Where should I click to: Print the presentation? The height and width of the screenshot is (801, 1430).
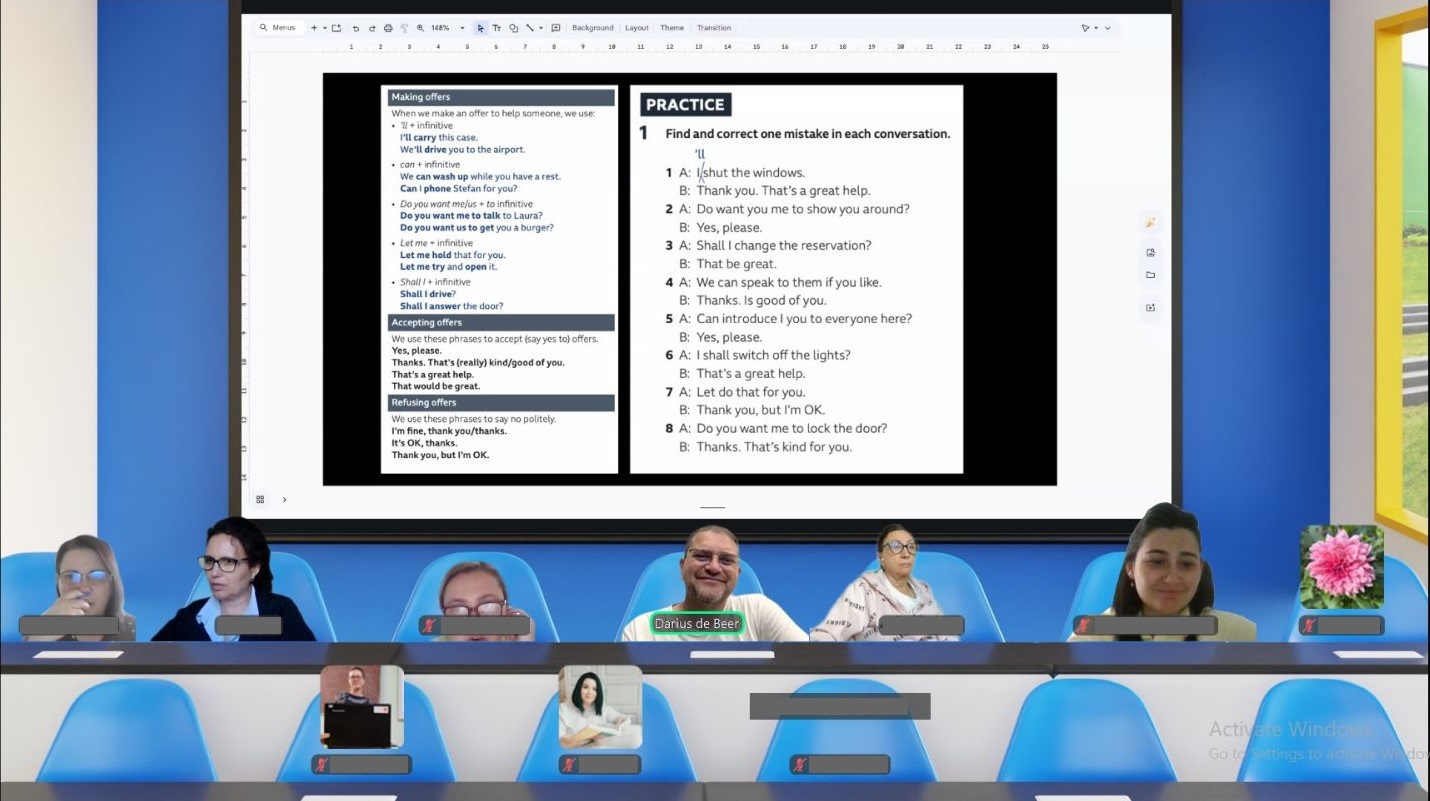click(x=388, y=28)
